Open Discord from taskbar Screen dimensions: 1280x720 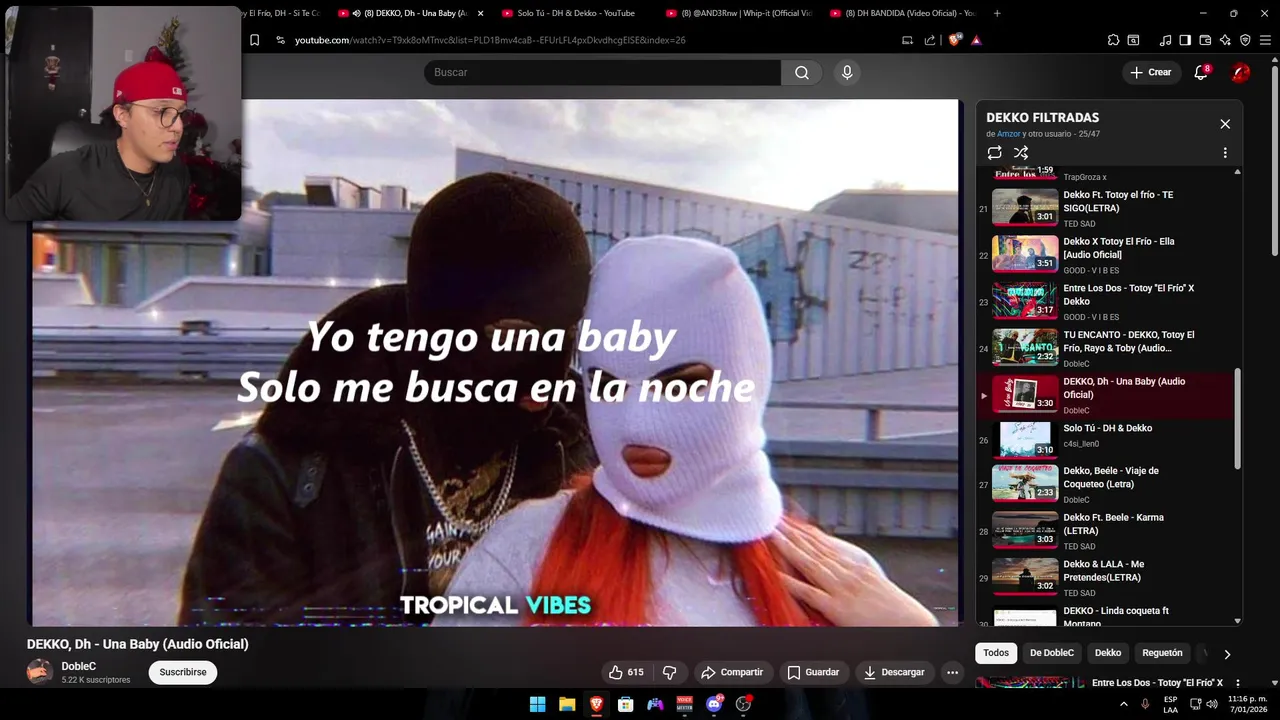point(715,704)
